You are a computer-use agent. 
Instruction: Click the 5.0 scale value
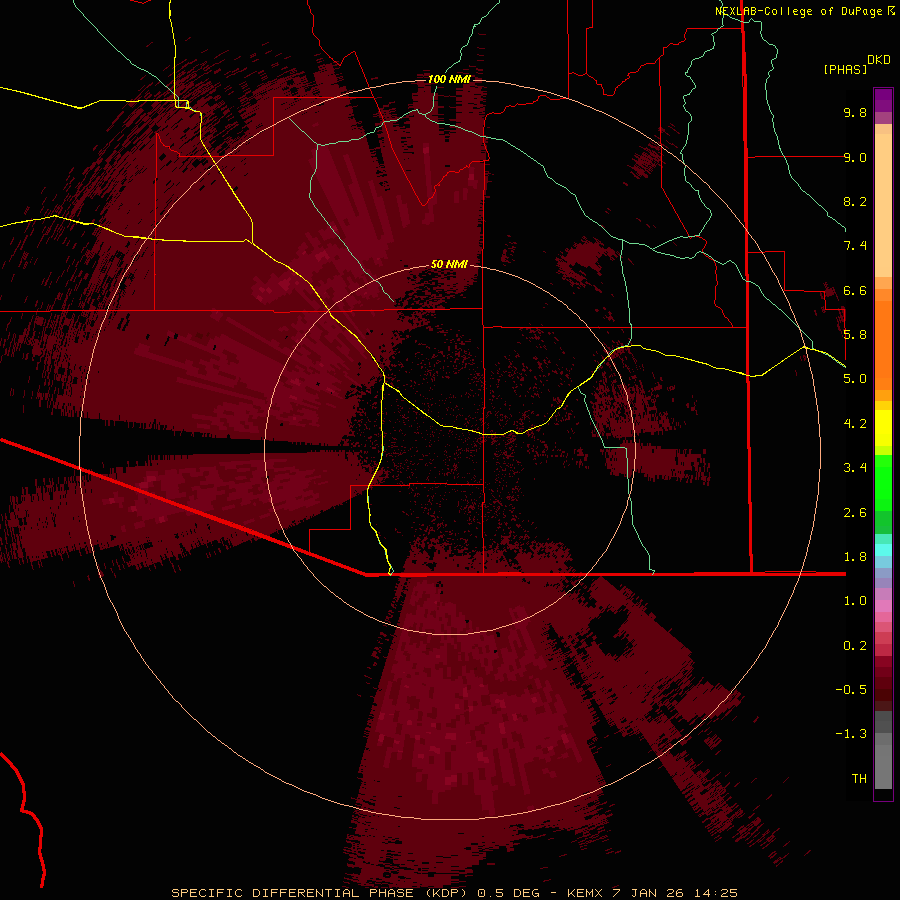coord(855,379)
